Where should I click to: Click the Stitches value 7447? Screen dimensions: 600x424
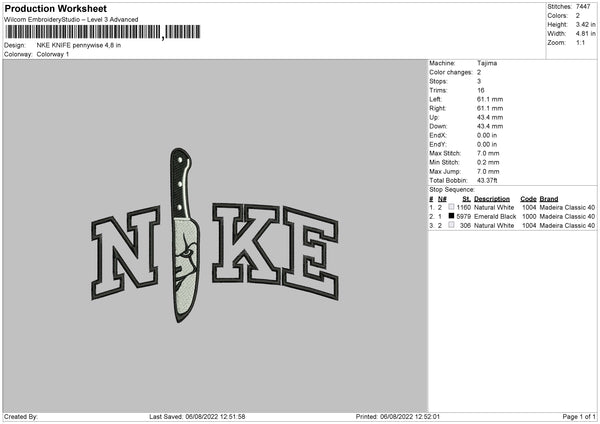click(x=583, y=7)
